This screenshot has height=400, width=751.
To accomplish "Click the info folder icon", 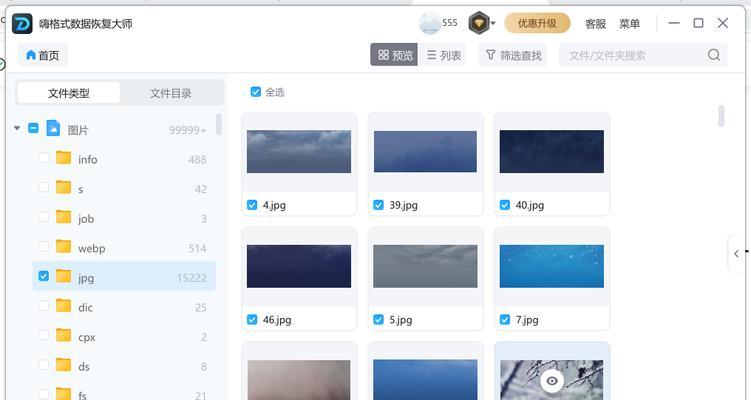I will [x=63, y=158].
